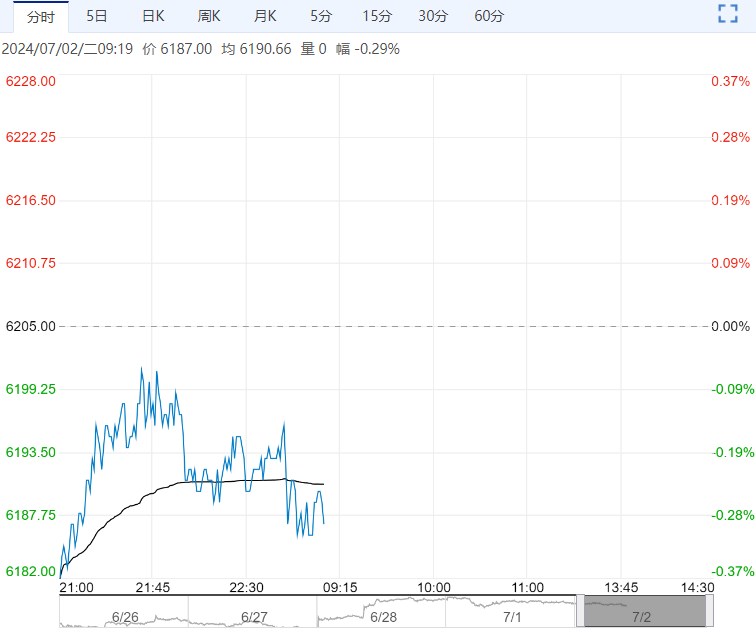Switch to 周K weekly chart
This screenshot has width=756, height=632.
pos(209,16)
